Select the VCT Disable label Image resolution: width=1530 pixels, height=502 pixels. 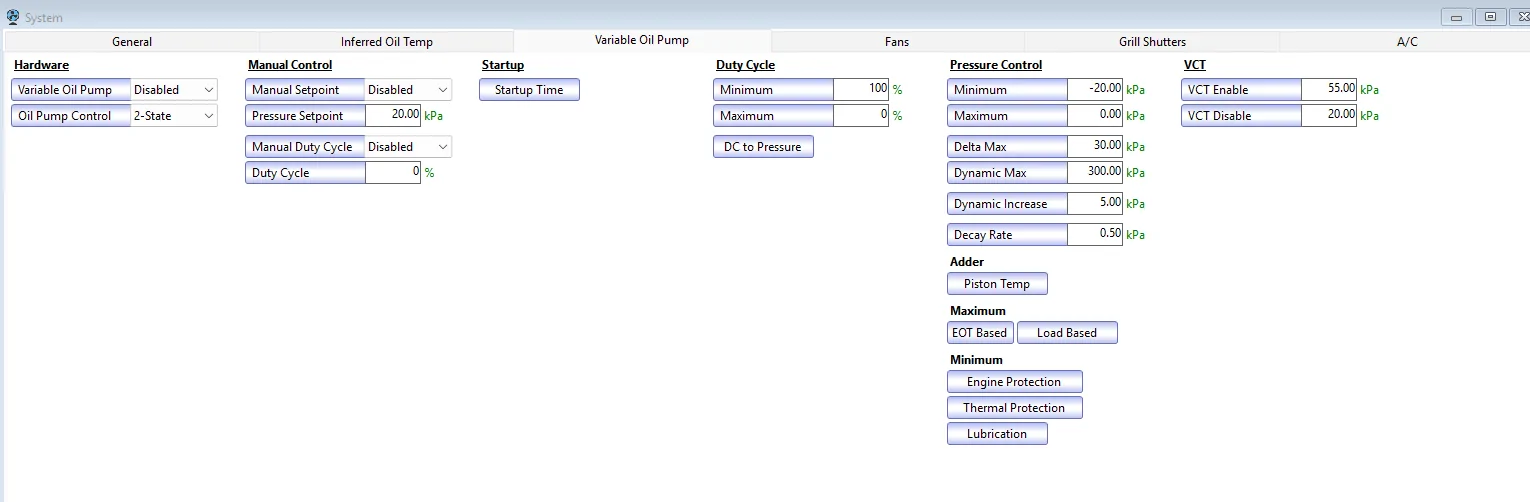click(x=1241, y=116)
